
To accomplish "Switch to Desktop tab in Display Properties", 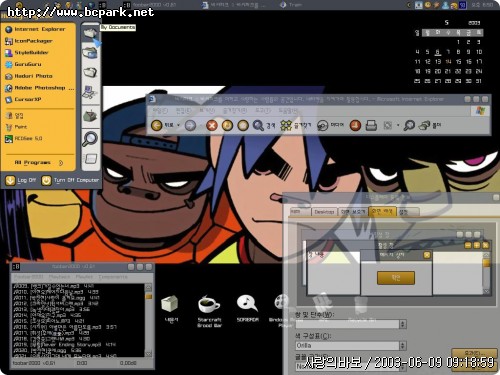I will (324, 212).
